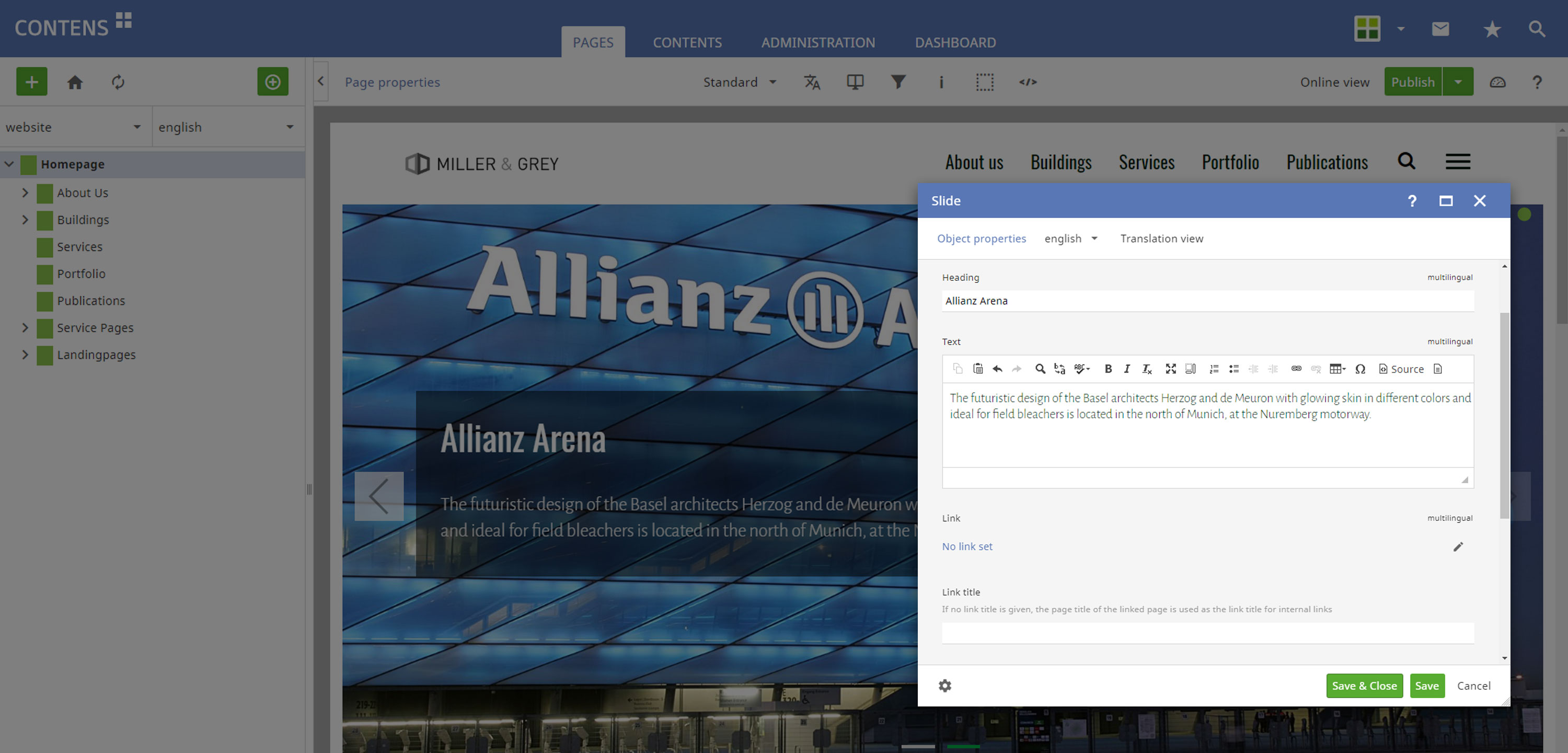Open slide dialog settings gear
The image size is (1568, 753).
(x=944, y=686)
